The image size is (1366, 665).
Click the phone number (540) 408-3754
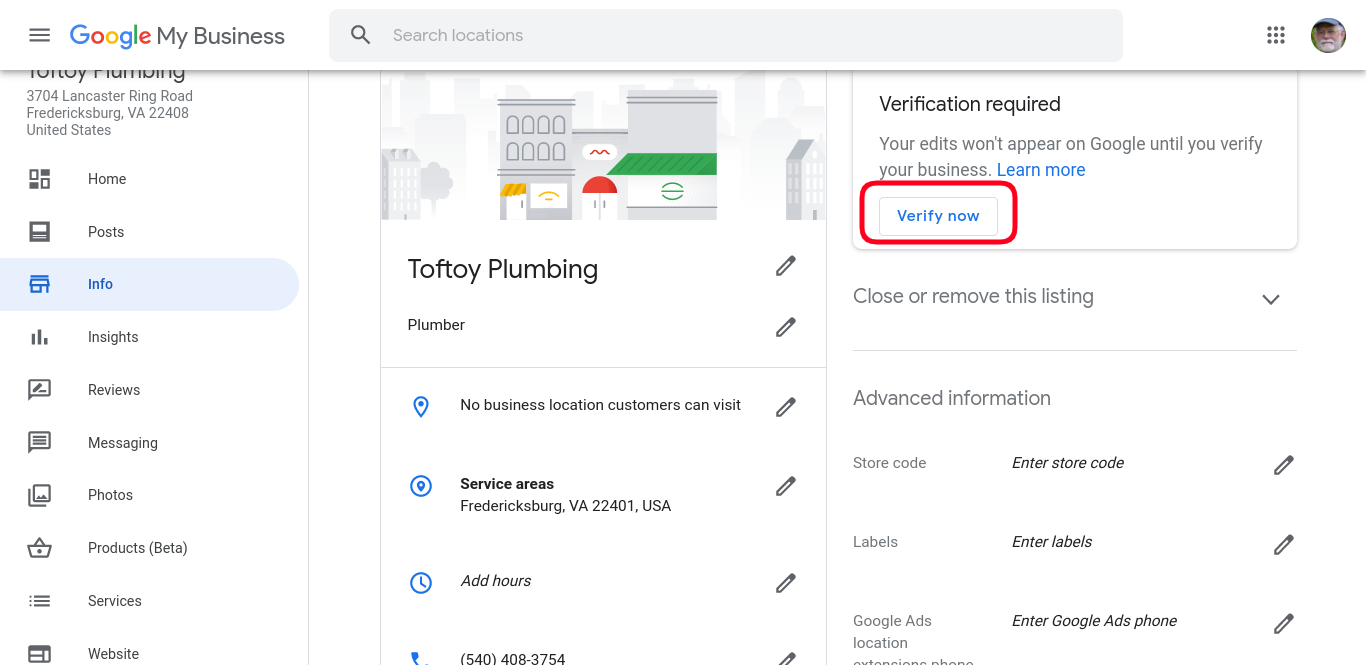coord(513,658)
